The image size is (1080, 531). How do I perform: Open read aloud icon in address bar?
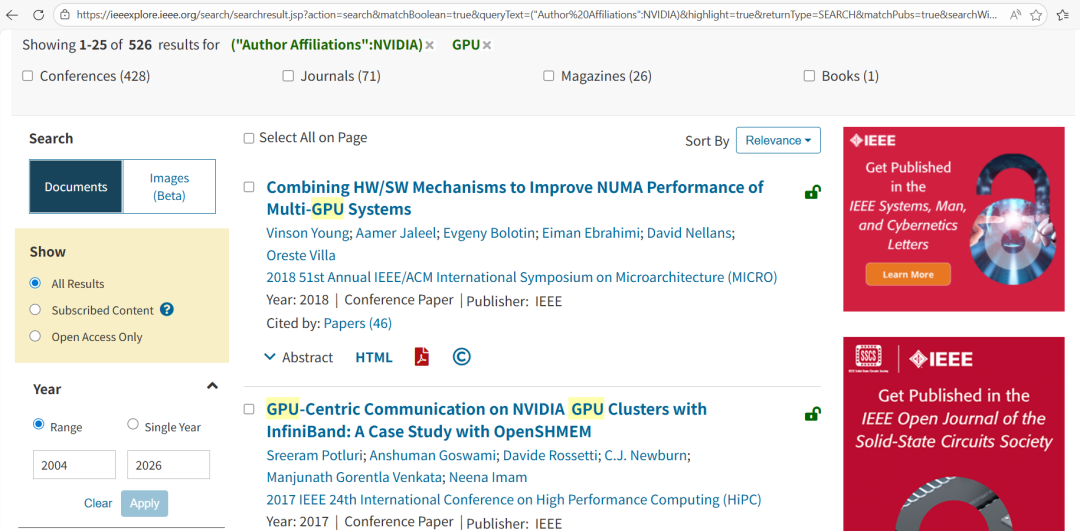coord(1015,14)
